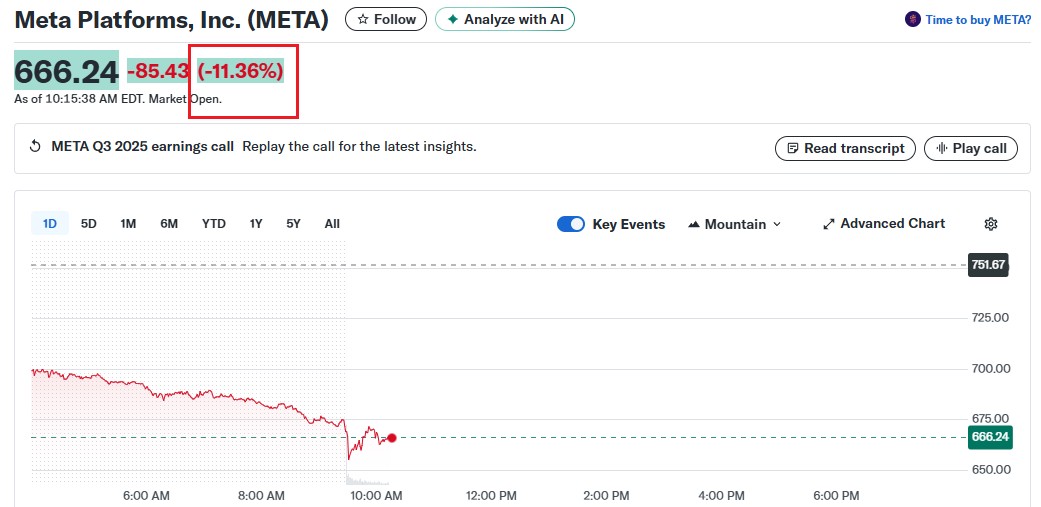This screenshot has width=1041, height=507.
Task: Toggle the Key Events switch
Action: (570, 224)
